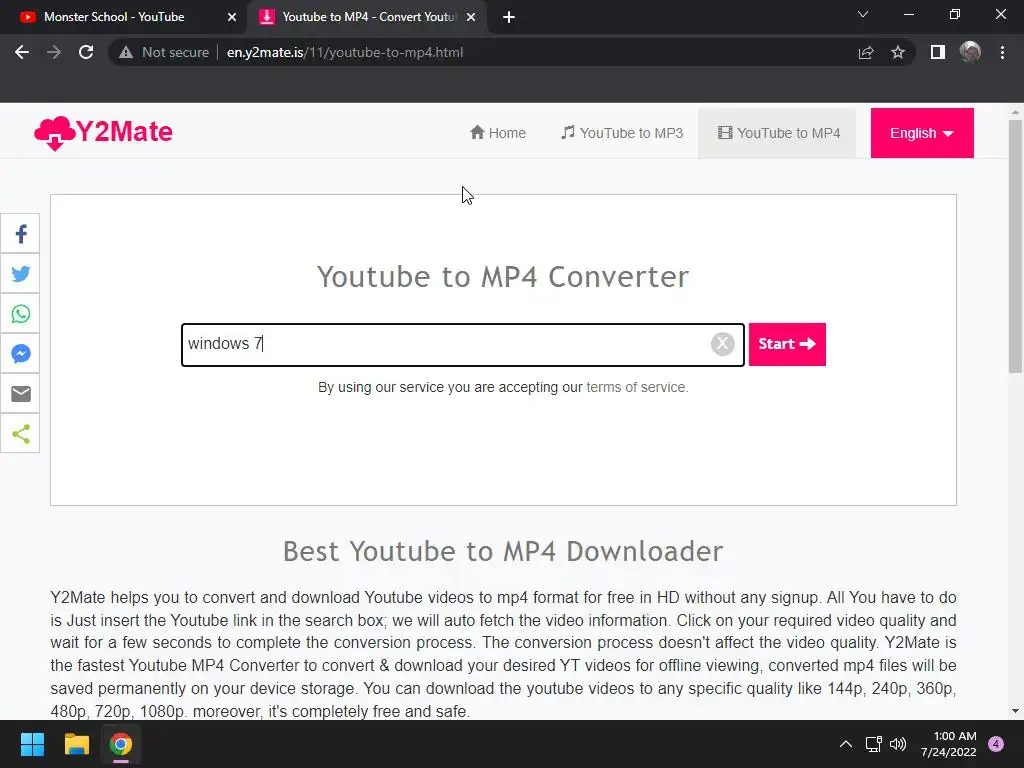Share this page from address bar icon
The image size is (1024, 768).
click(866, 52)
